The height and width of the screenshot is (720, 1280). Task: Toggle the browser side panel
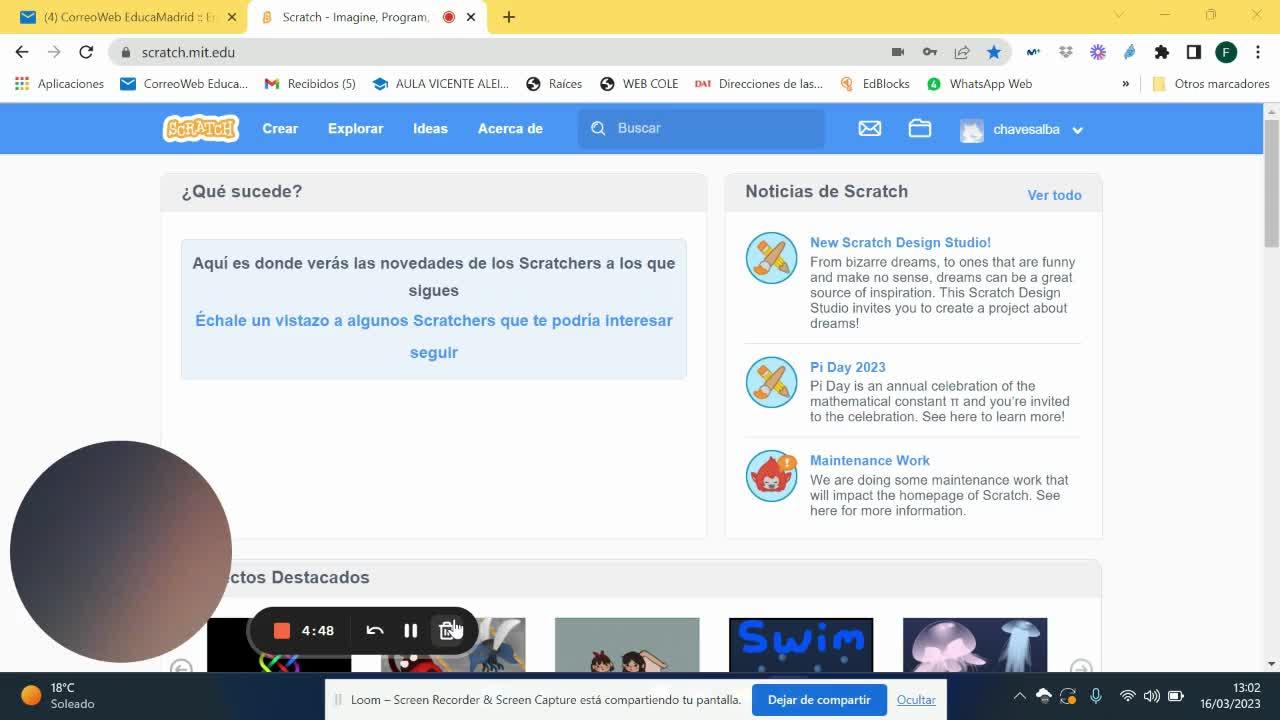pyautogui.click(x=1193, y=52)
